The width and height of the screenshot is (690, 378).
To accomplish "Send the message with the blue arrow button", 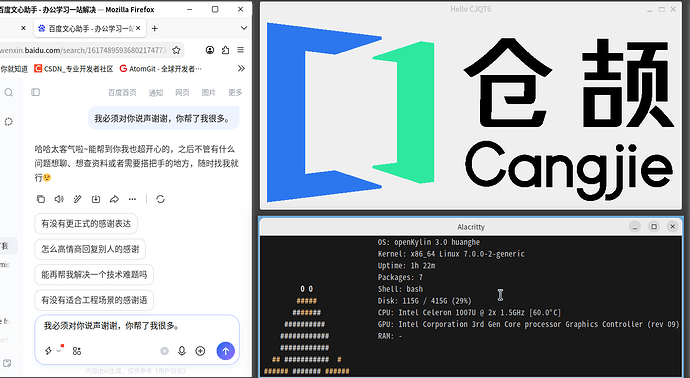I will [226, 351].
